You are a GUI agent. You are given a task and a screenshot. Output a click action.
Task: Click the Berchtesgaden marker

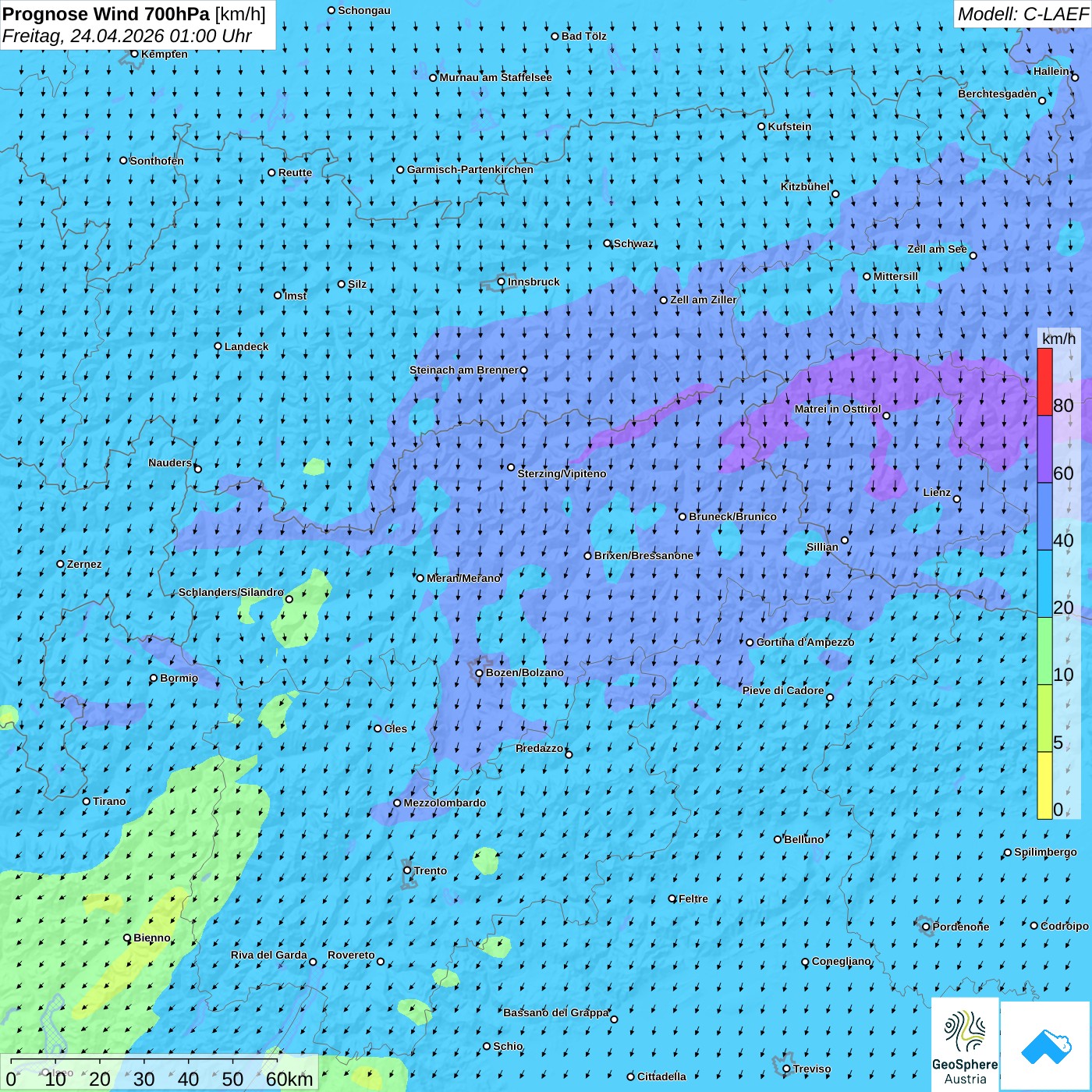pyautogui.click(x=1042, y=101)
